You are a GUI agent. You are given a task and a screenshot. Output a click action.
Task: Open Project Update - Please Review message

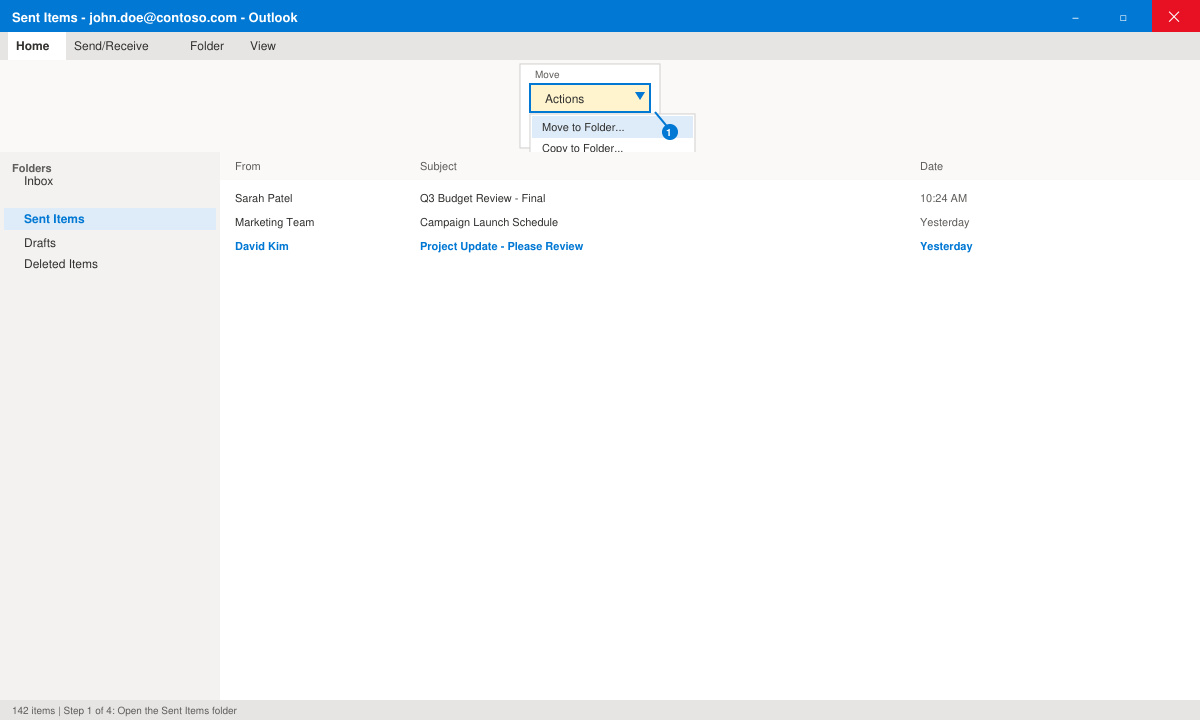[501, 246]
